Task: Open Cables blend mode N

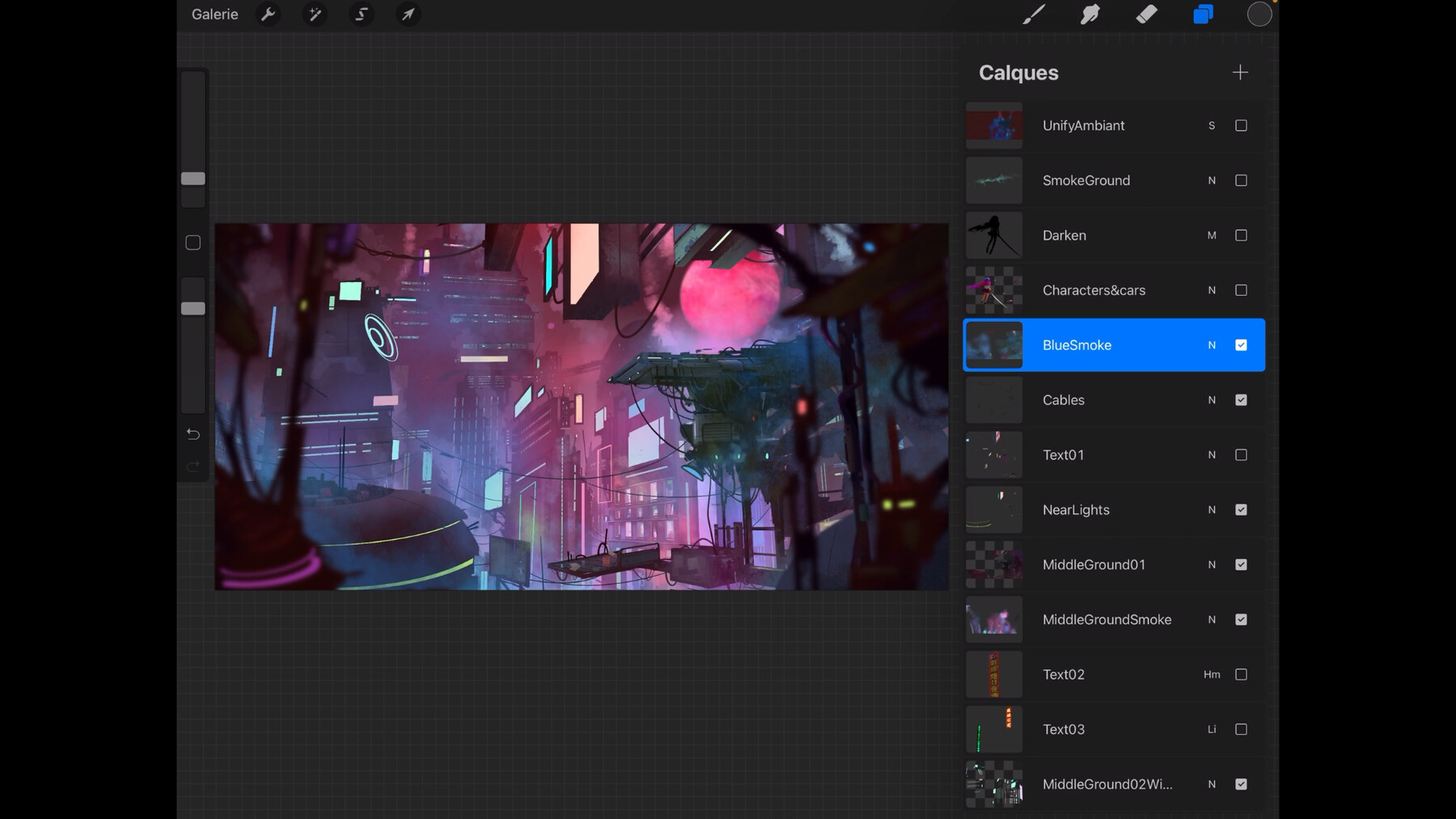Action: [1212, 400]
